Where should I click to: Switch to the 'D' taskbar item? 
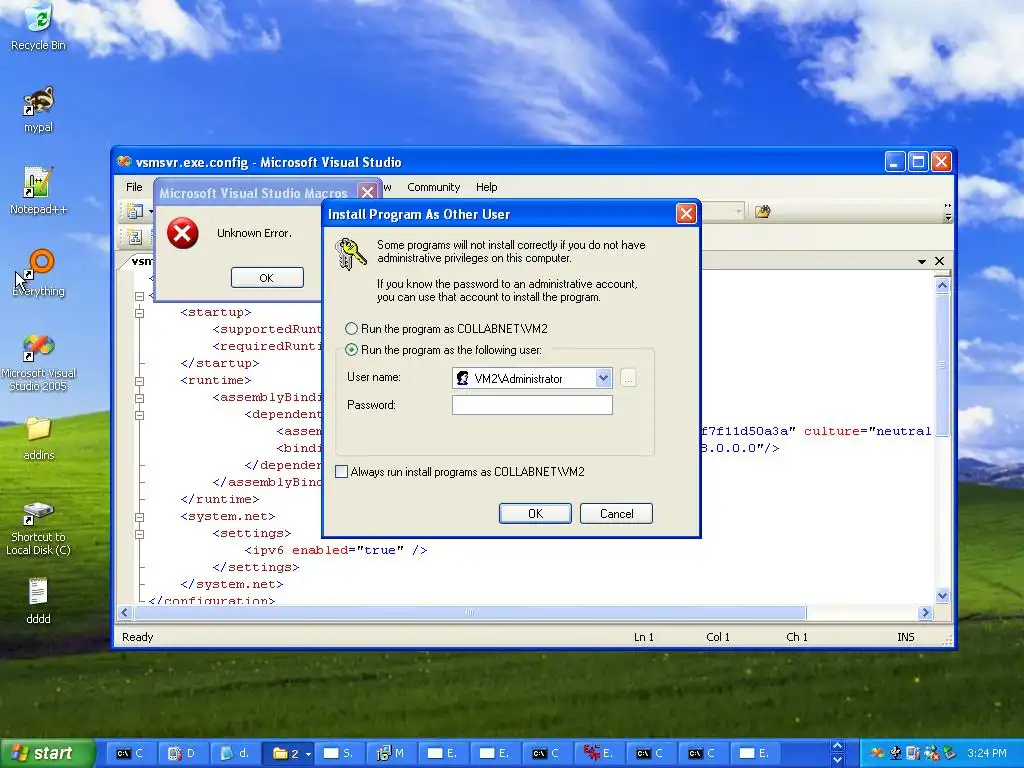(182, 753)
